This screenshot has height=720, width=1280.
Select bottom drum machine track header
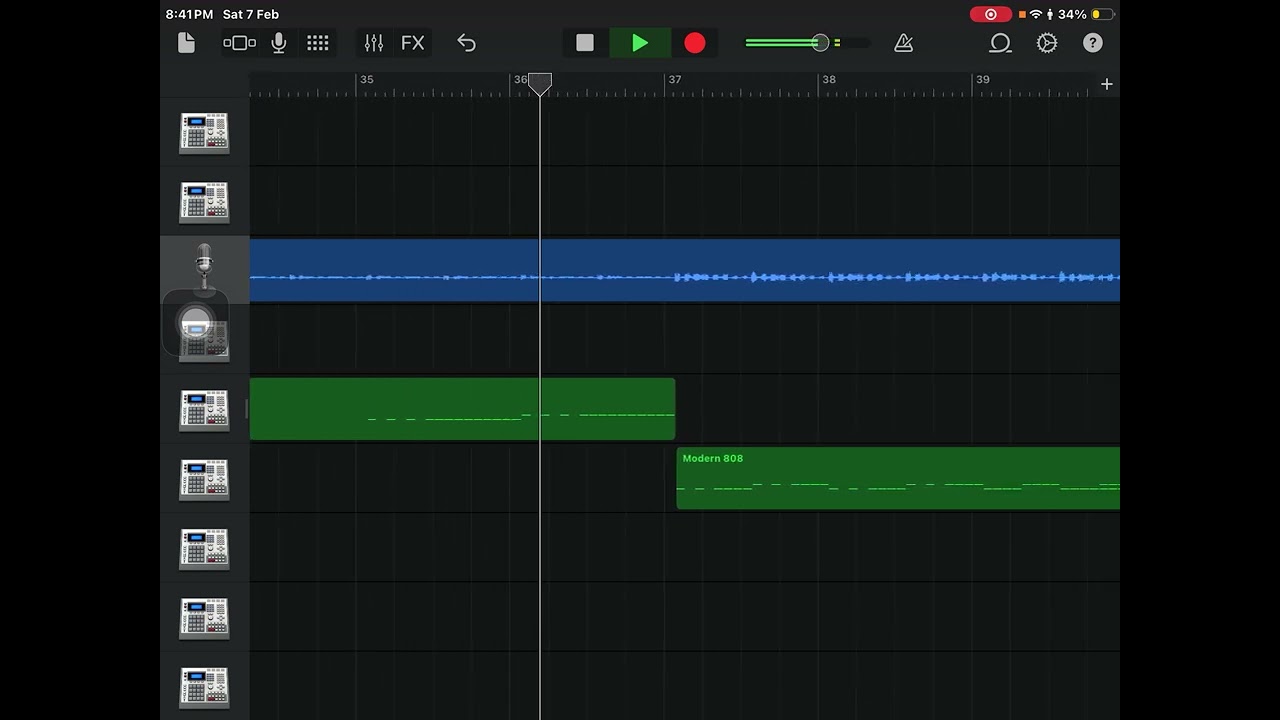(204, 687)
